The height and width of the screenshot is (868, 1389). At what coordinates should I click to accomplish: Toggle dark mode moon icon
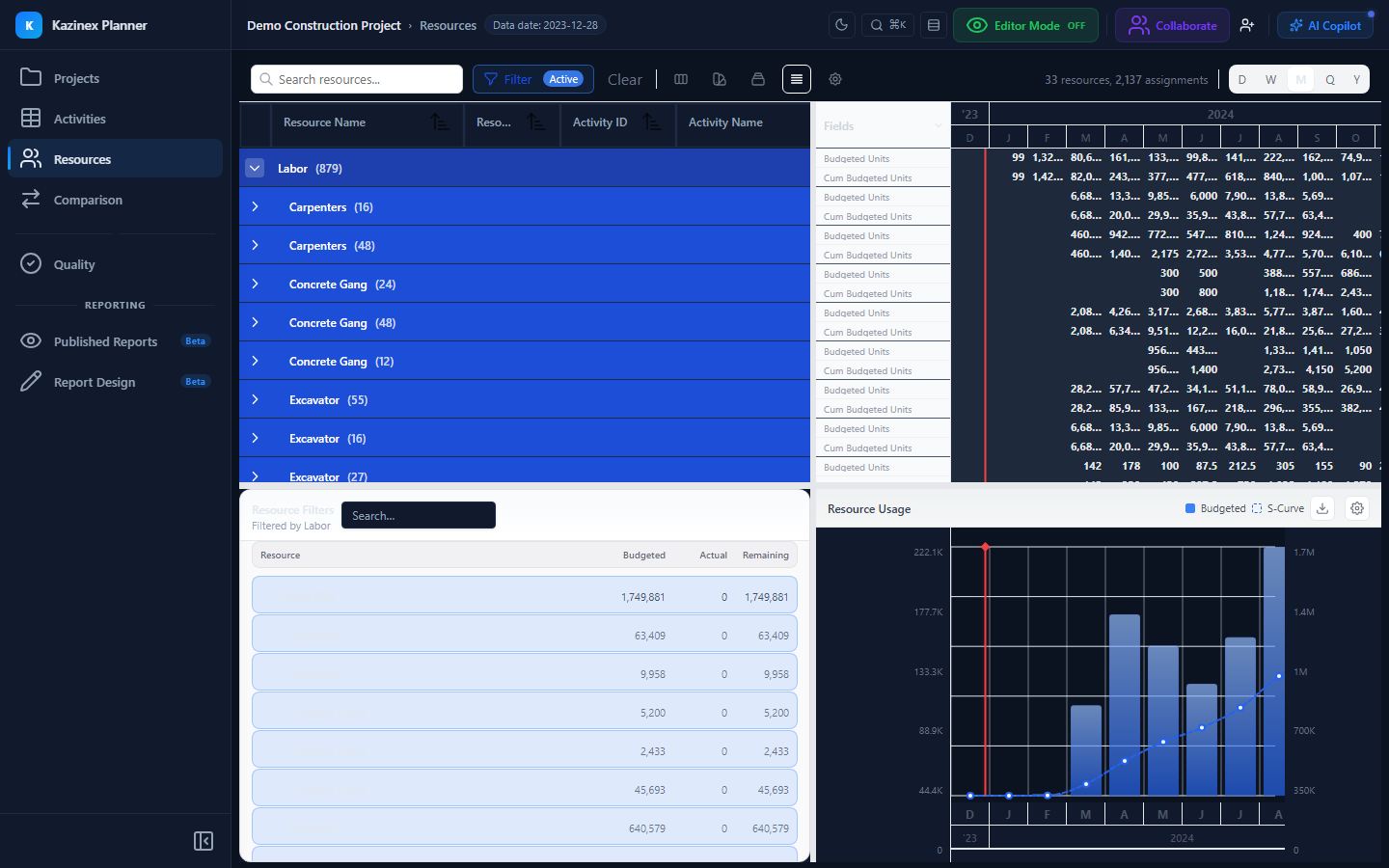click(842, 25)
